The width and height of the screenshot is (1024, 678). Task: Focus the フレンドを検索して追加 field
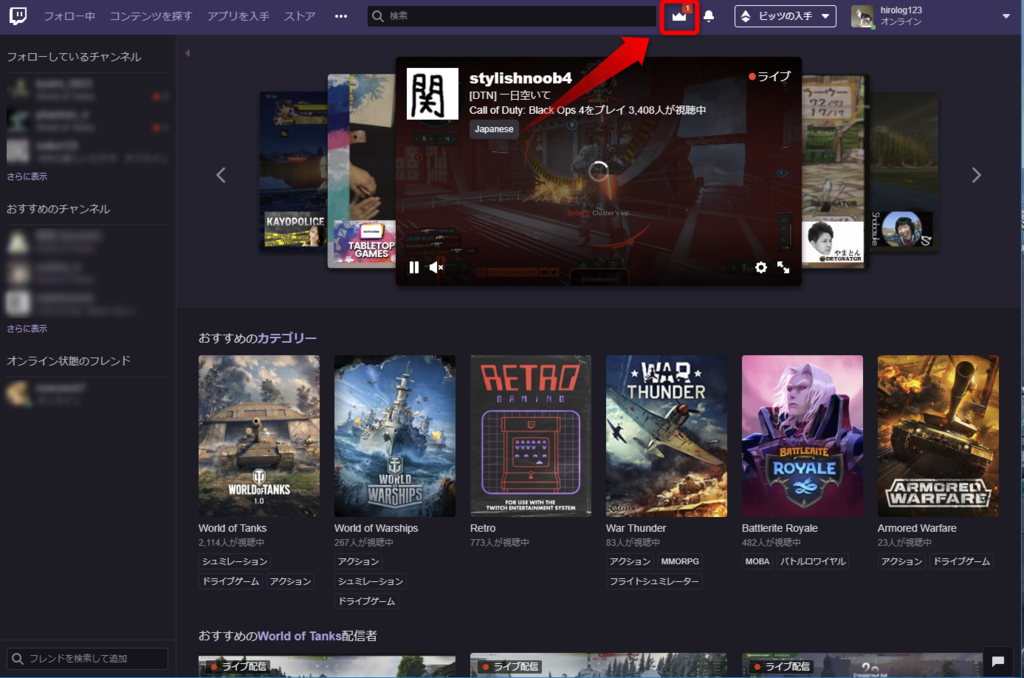coord(88,658)
